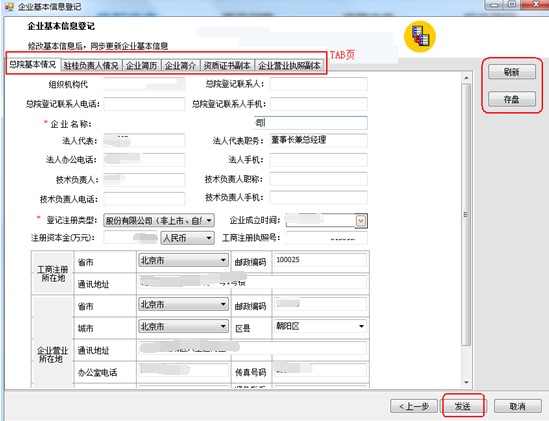
Task: Open the 企业成立时间 date picker arrow
Action: coord(361,221)
